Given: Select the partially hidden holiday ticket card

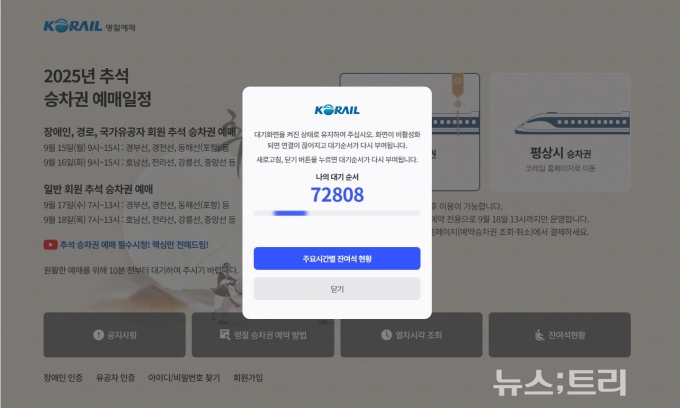Looking at the screenshot, I should tap(455, 132).
